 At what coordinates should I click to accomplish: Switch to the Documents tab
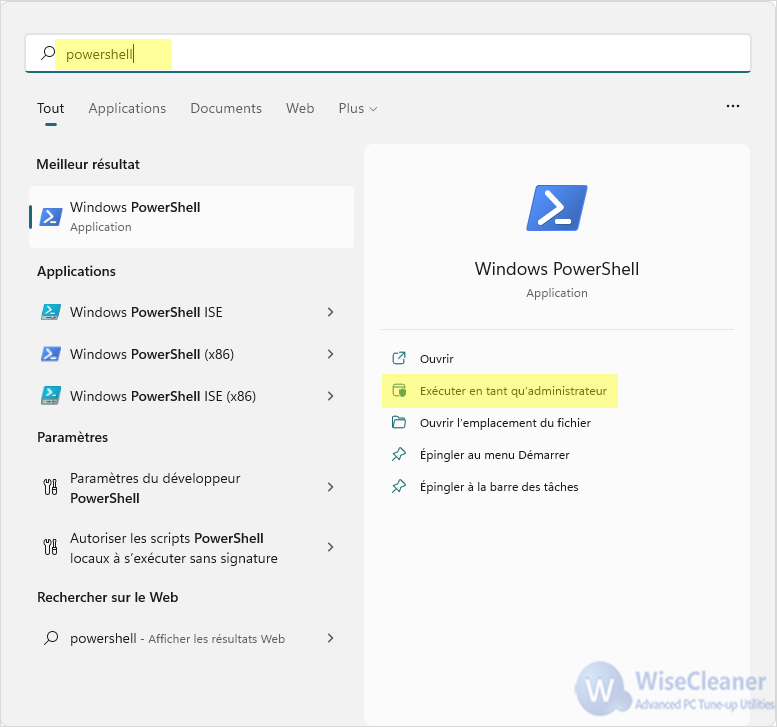tap(226, 108)
